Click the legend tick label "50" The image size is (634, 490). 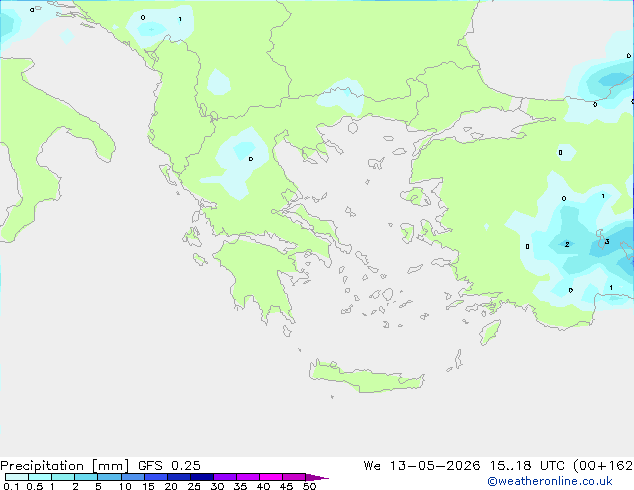tap(309, 486)
